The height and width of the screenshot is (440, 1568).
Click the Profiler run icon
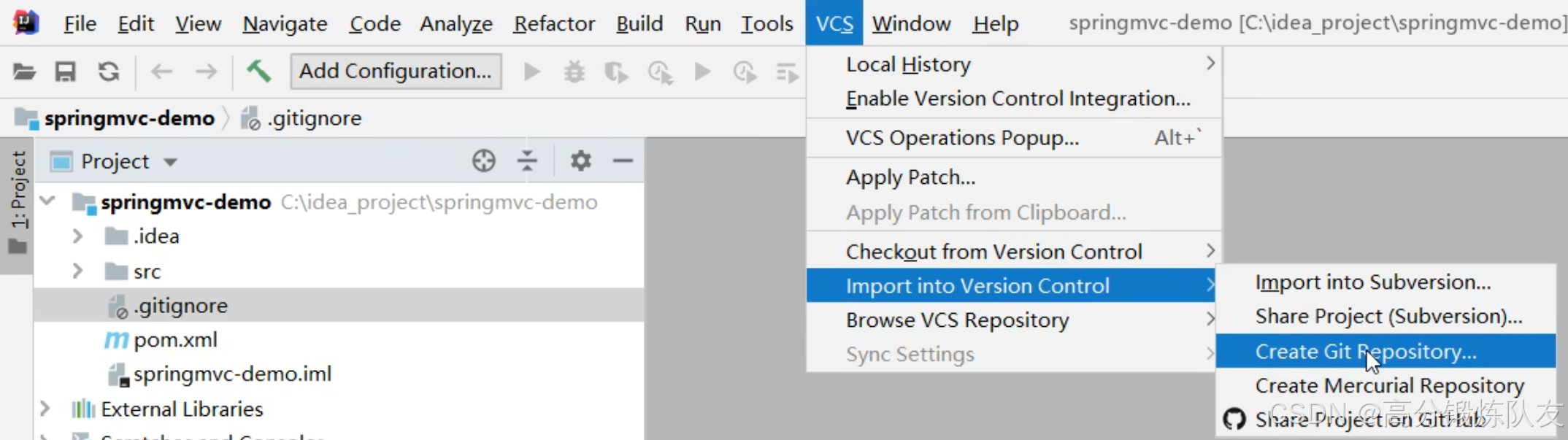coord(660,72)
